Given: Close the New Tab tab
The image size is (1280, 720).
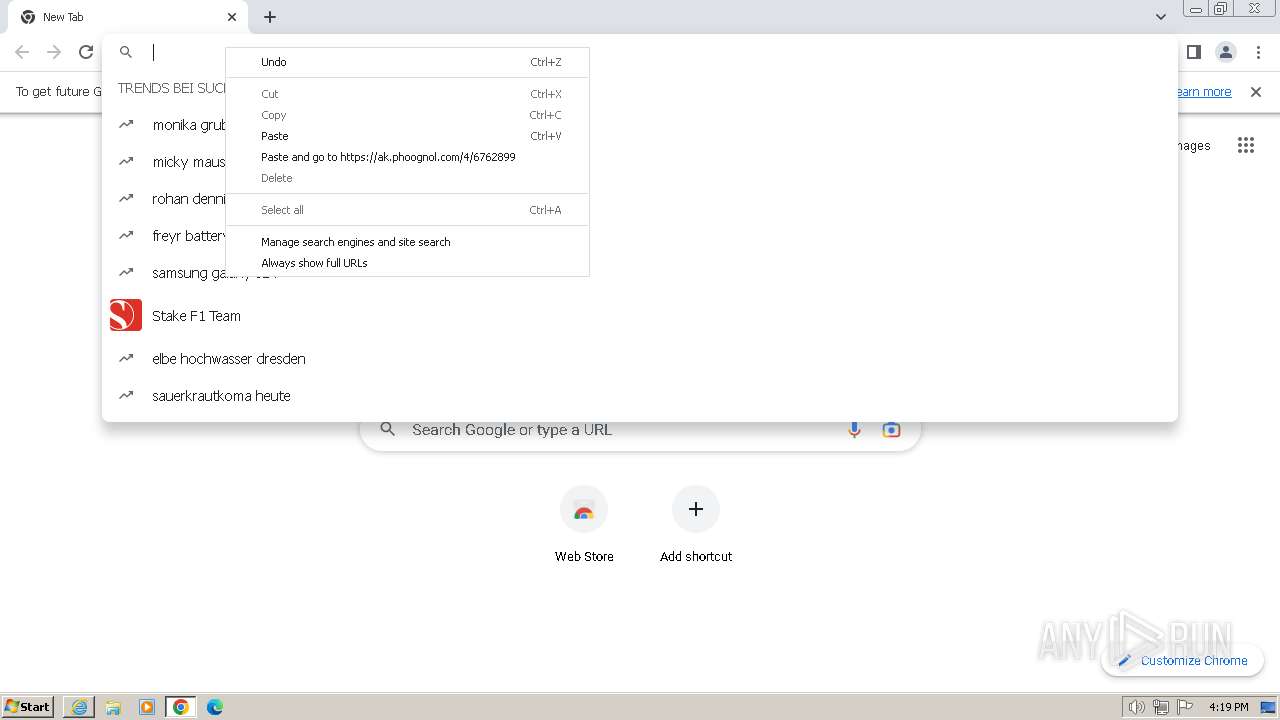Looking at the screenshot, I should [232, 17].
